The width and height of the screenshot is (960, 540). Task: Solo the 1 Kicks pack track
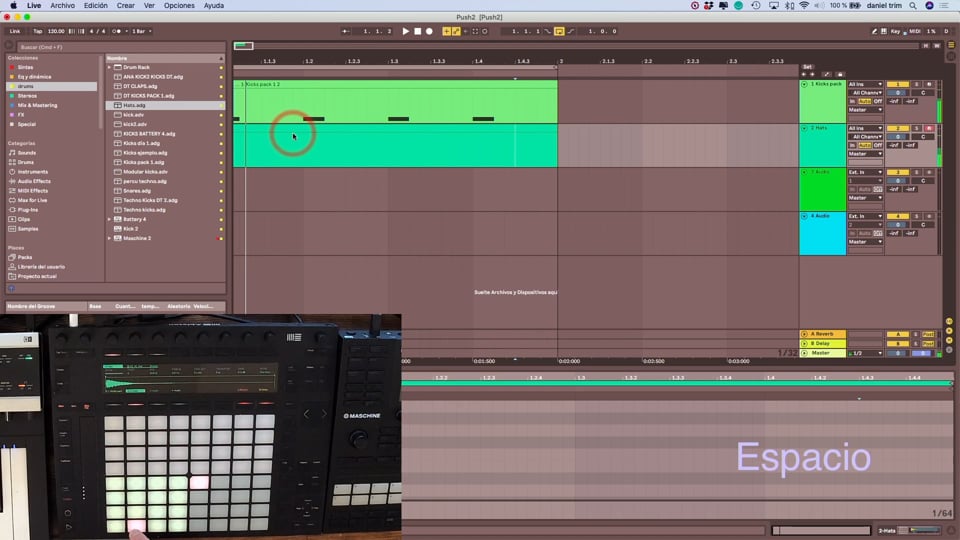point(917,84)
